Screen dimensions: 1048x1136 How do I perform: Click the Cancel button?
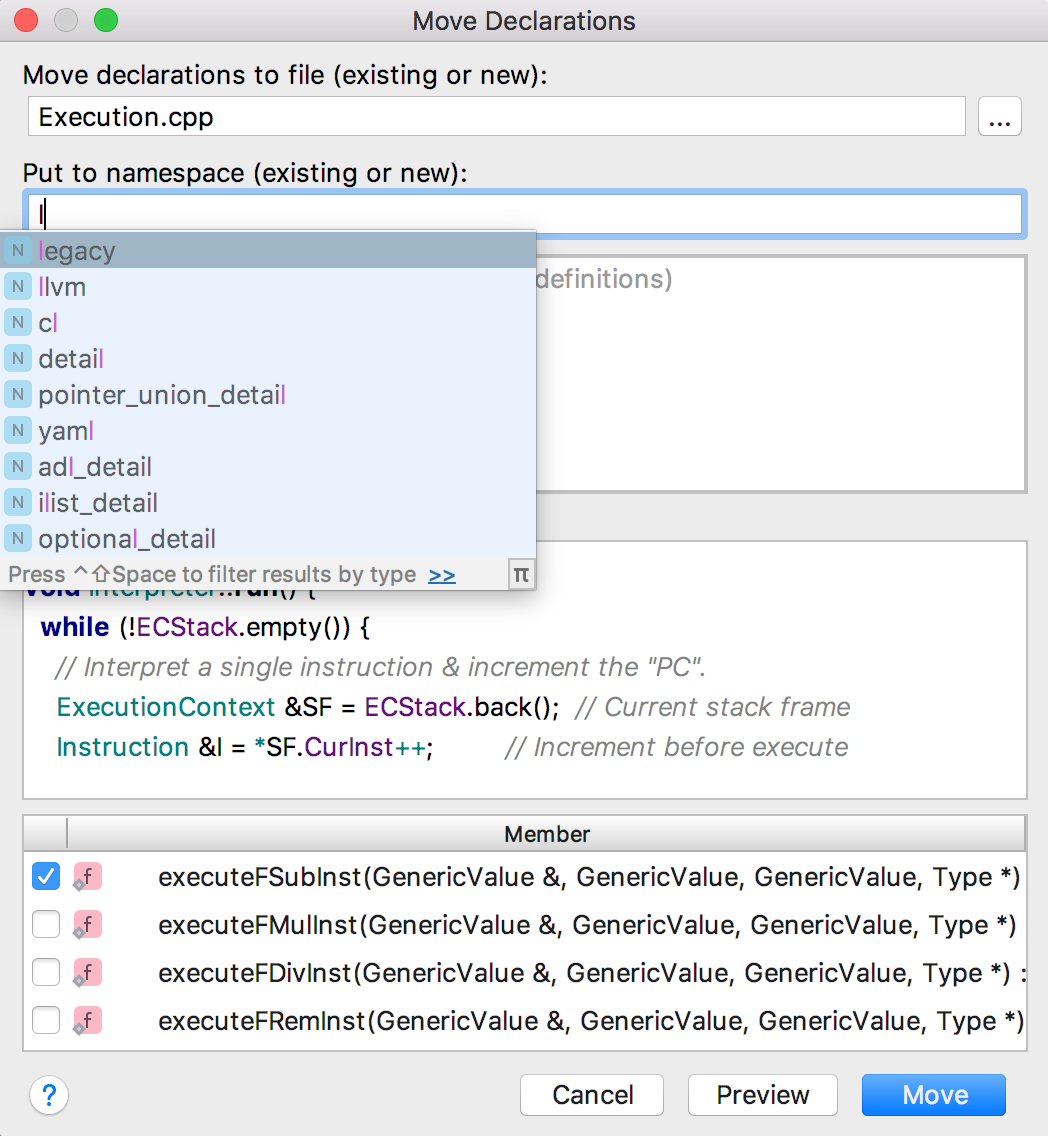(x=592, y=1095)
